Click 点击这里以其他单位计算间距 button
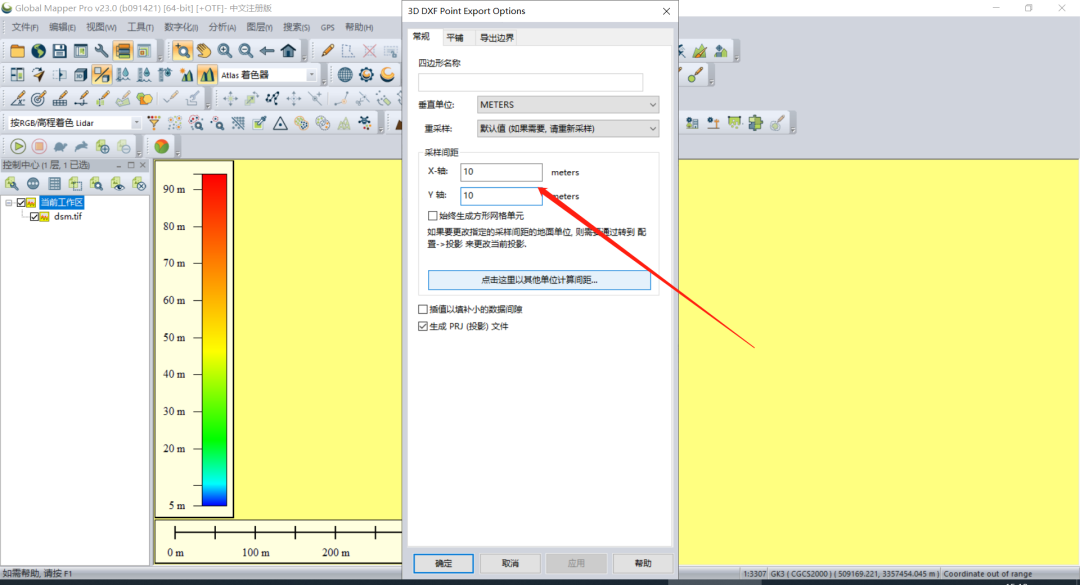 pyautogui.click(x=539, y=280)
